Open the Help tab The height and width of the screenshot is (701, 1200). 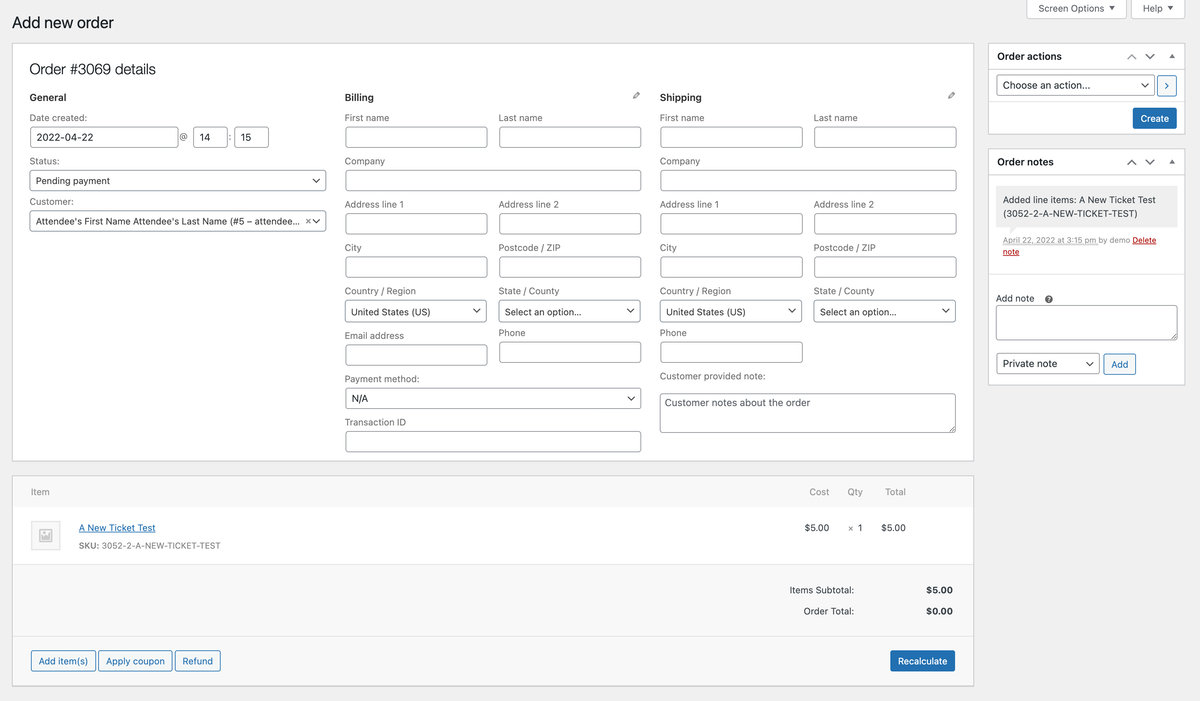(x=1158, y=9)
